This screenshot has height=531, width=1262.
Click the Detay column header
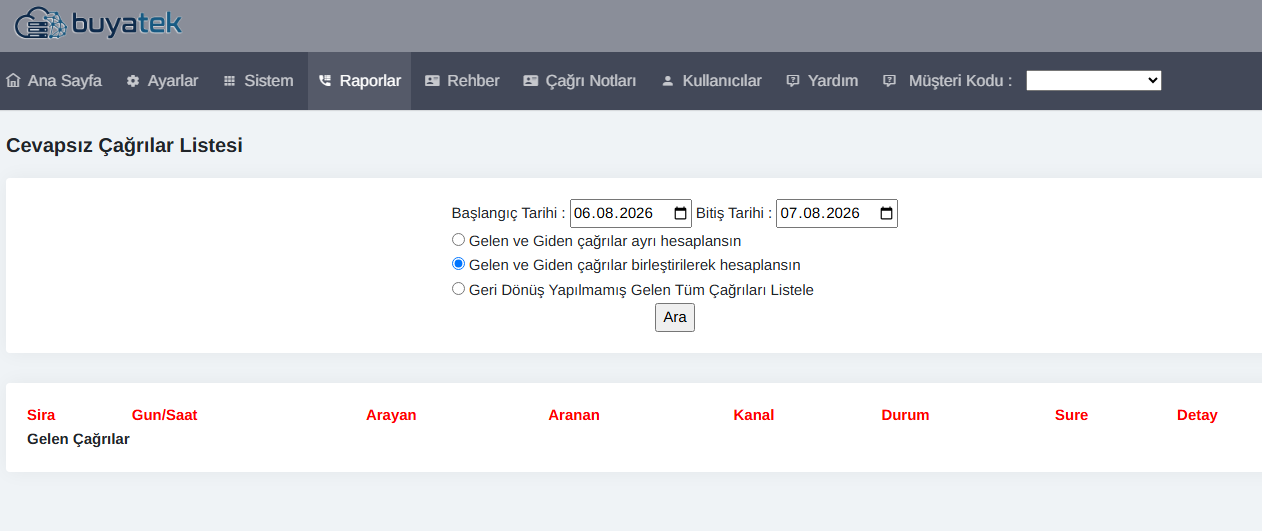click(x=1197, y=415)
